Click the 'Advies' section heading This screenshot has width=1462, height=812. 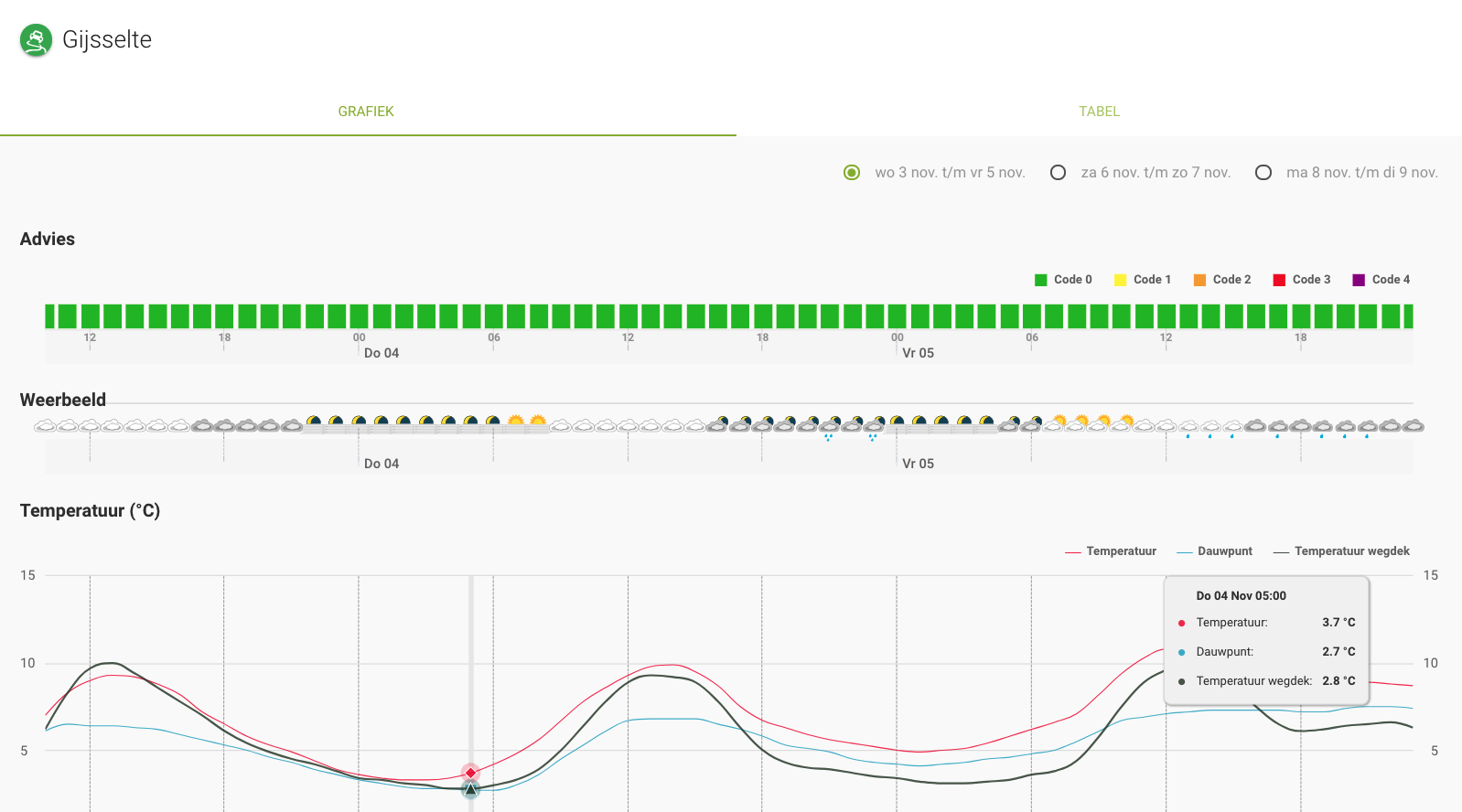coord(48,239)
